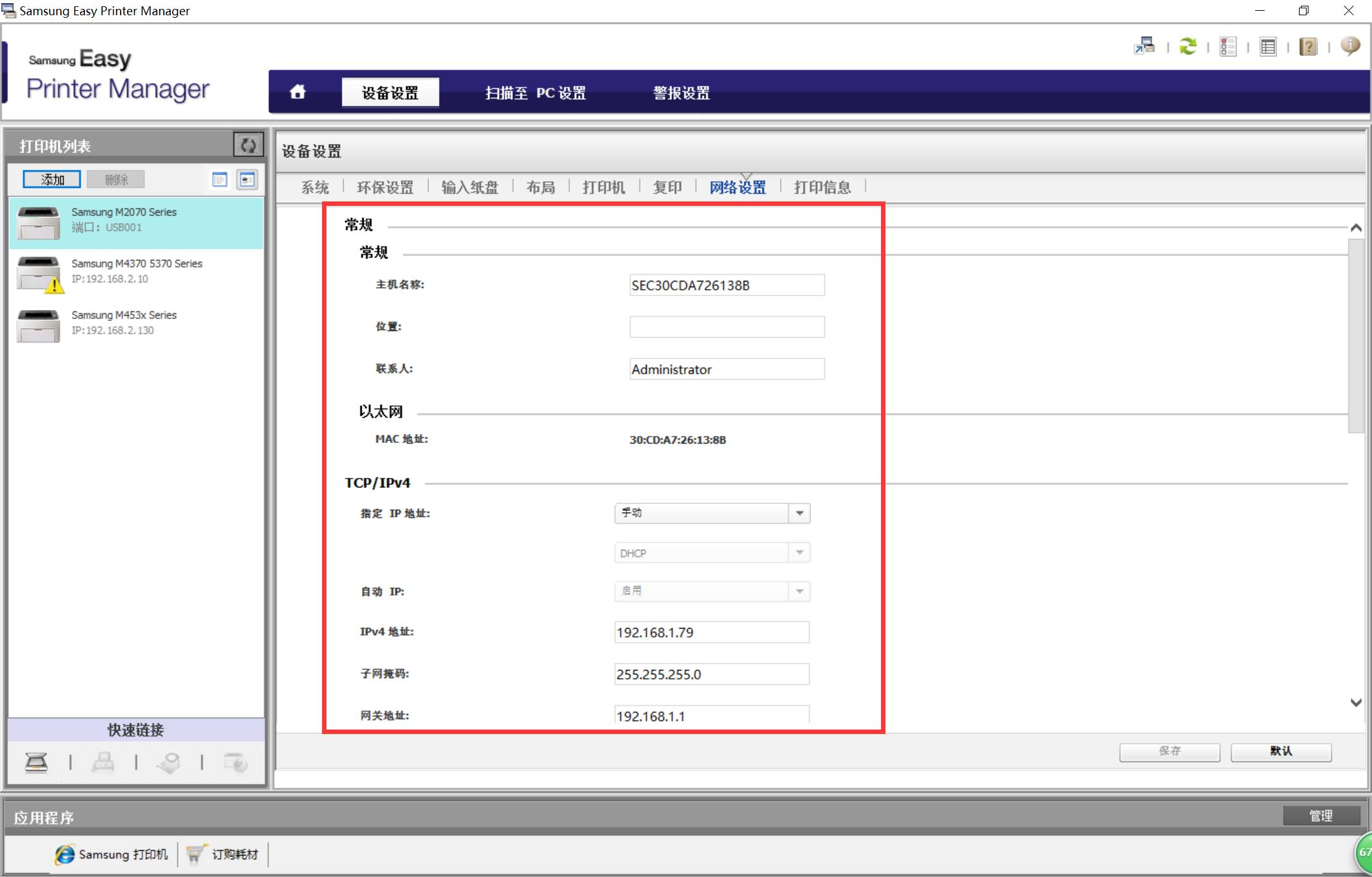Click the shopping cart 订购耗材 icon
The height and width of the screenshot is (877, 1372).
pos(195,853)
